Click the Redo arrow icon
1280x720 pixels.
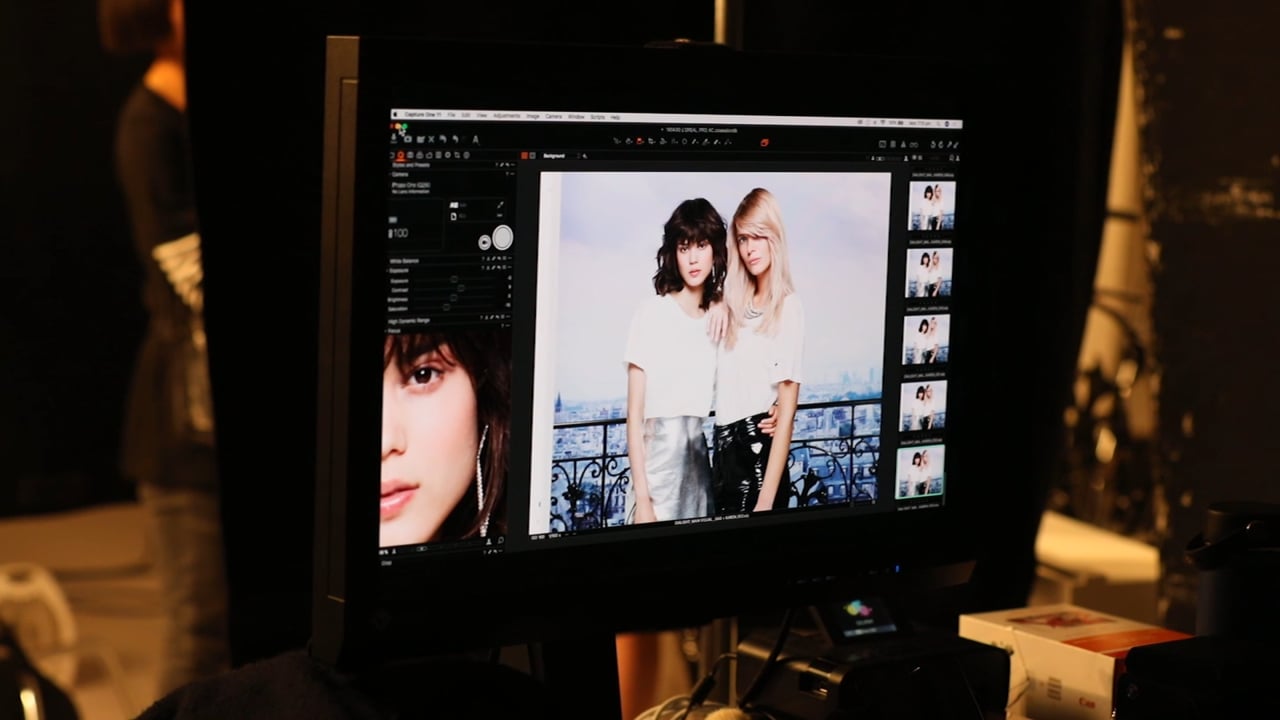click(x=455, y=140)
